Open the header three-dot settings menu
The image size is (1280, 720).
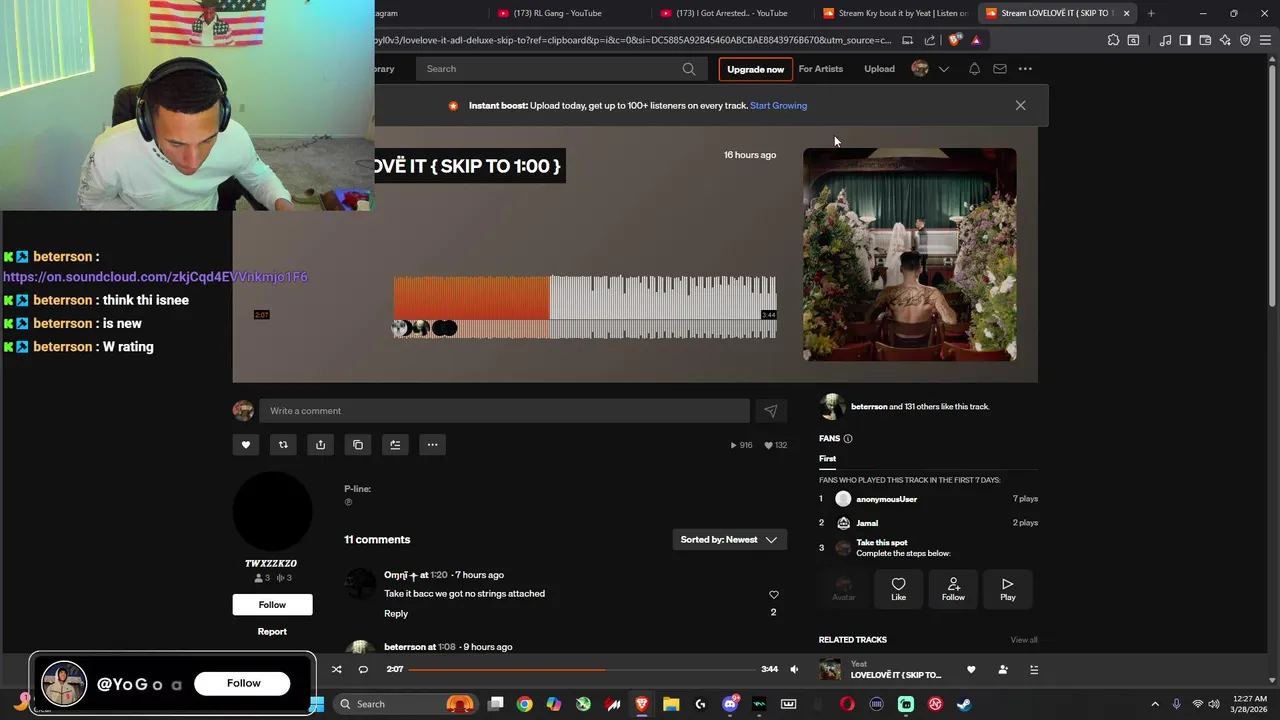click(x=1025, y=69)
